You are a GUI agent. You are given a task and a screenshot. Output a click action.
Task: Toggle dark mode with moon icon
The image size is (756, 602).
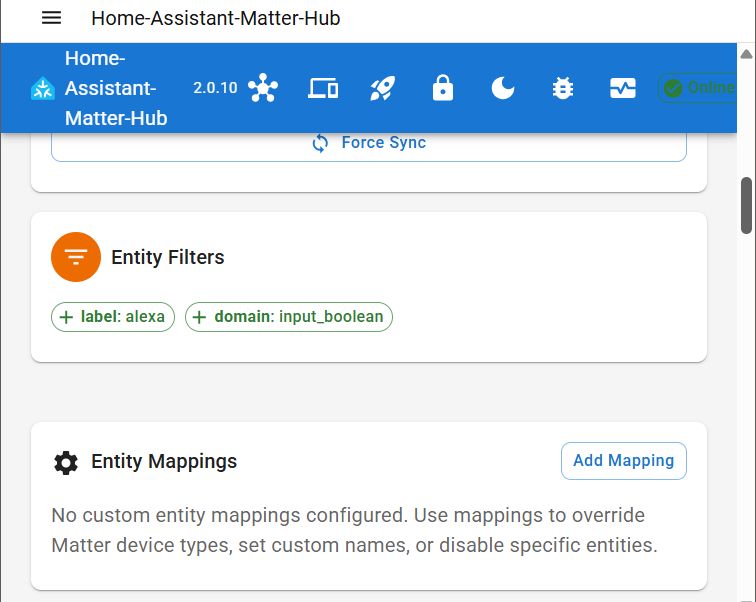(503, 88)
